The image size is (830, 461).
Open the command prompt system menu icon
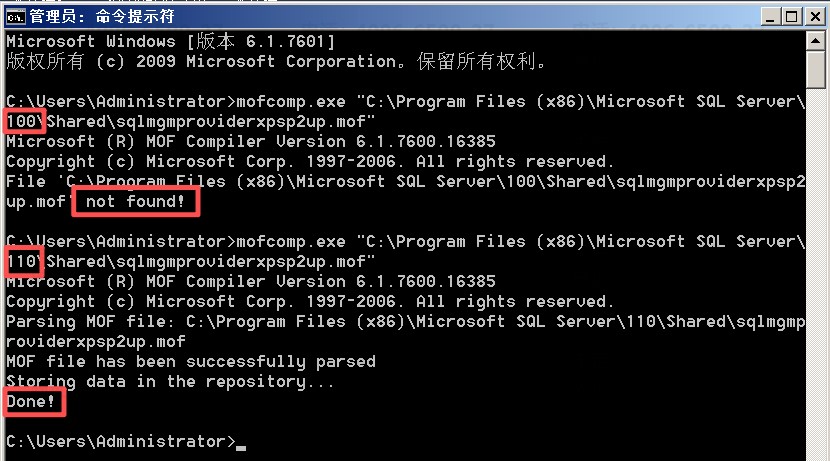coord(15,15)
